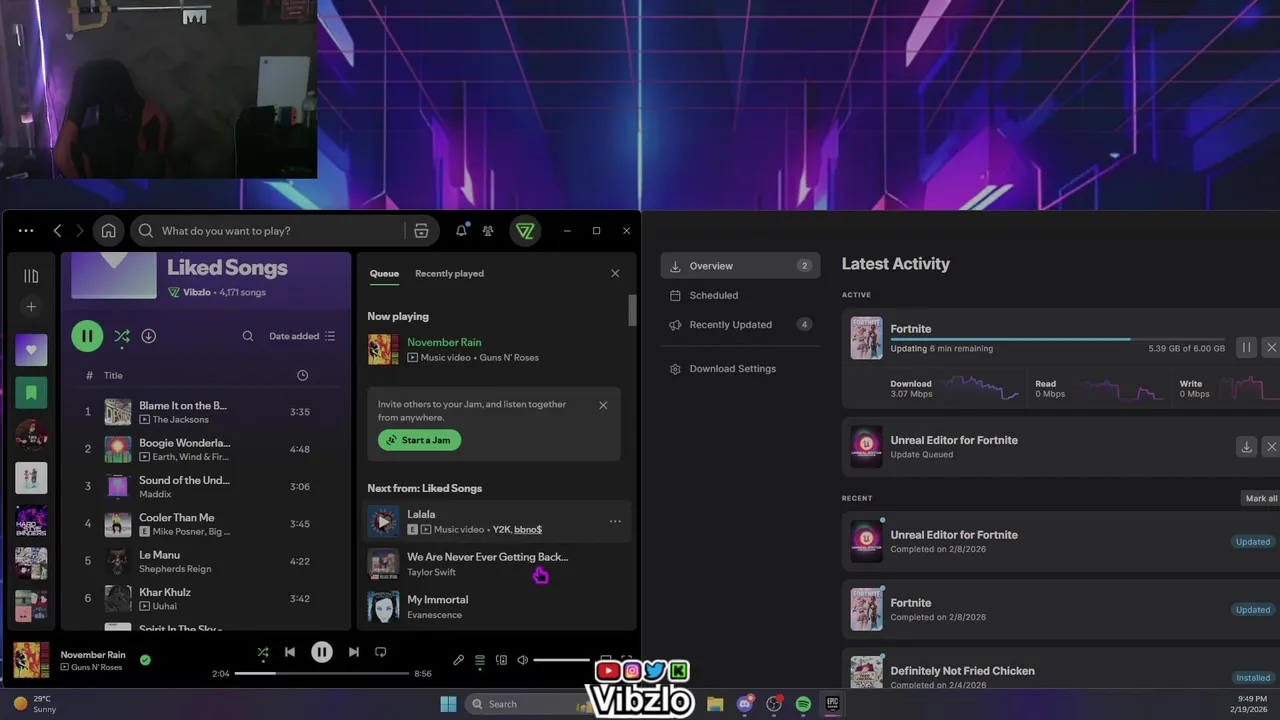Image resolution: width=1280 pixels, height=720 pixels.
Task: Adjust the Spotify volume slider
Action: coord(561,660)
